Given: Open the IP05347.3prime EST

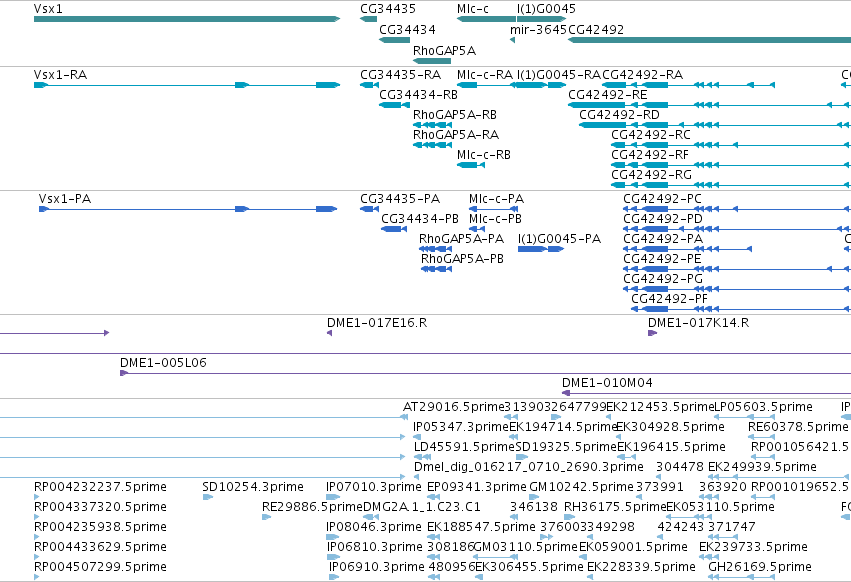Looking at the screenshot, I should coord(417,436).
